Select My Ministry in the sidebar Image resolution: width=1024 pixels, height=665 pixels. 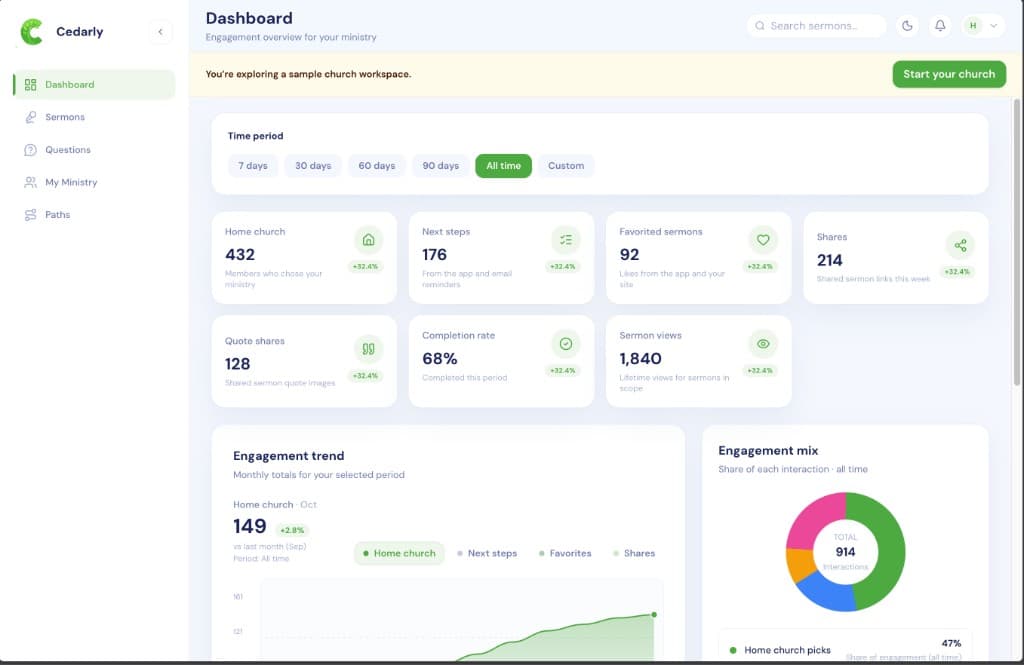(95, 182)
